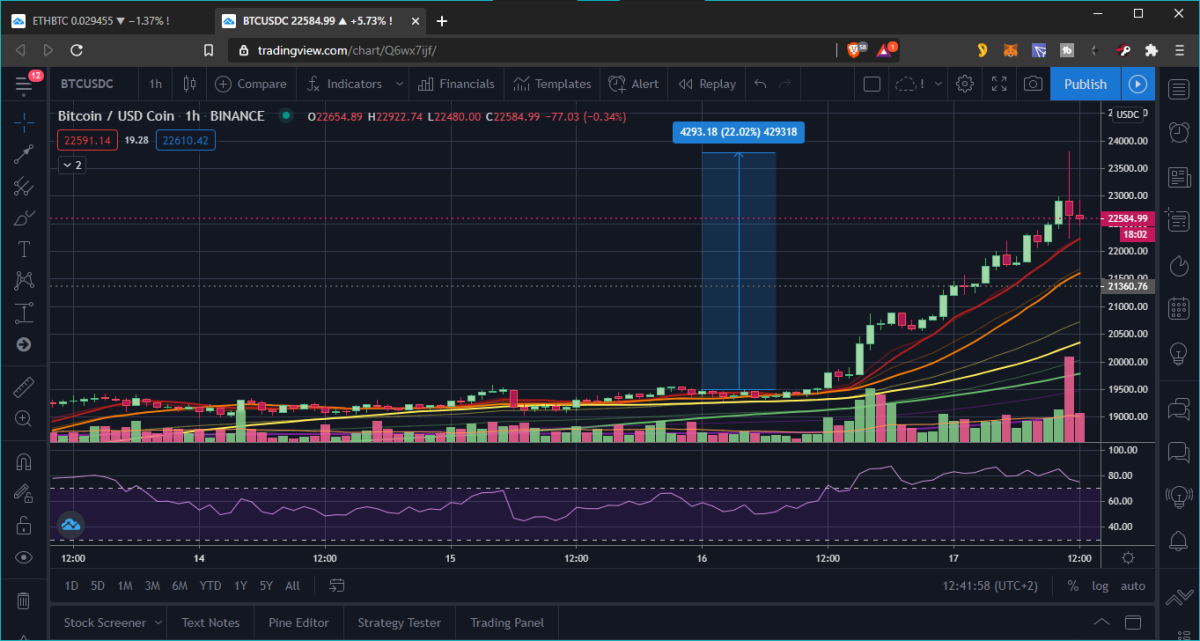Viewport: 1200px width, 641px height.
Task: Select the text annotation tool
Action: click(x=24, y=249)
